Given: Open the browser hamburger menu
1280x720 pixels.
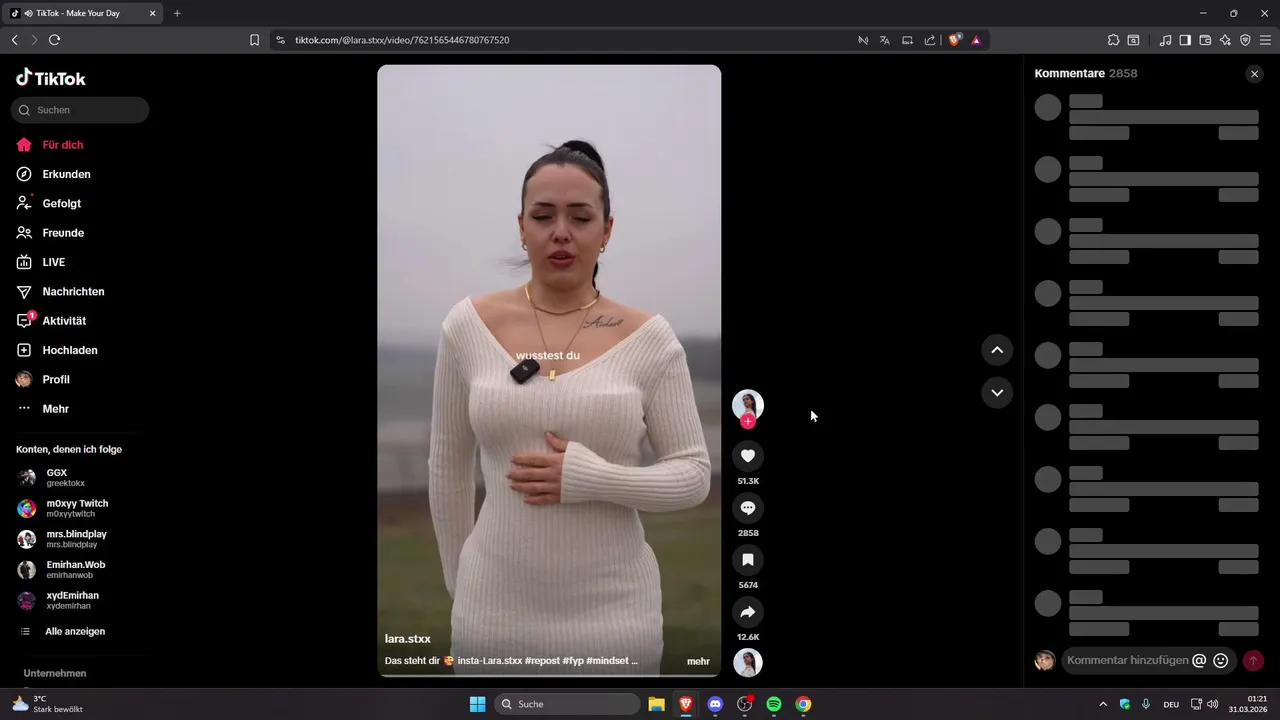Looking at the screenshot, I should pos(1265,40).
